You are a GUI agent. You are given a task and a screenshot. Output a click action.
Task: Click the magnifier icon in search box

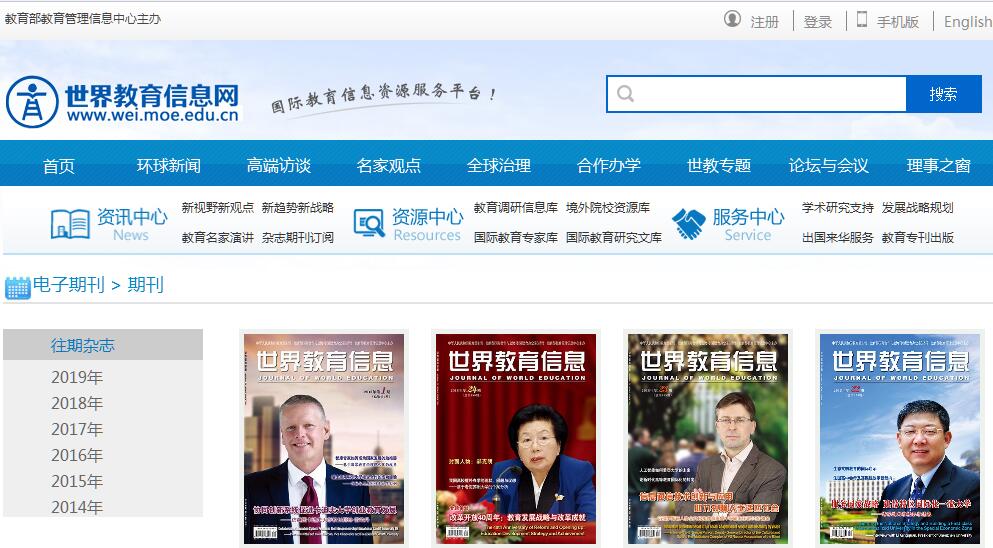coord(626,94)
